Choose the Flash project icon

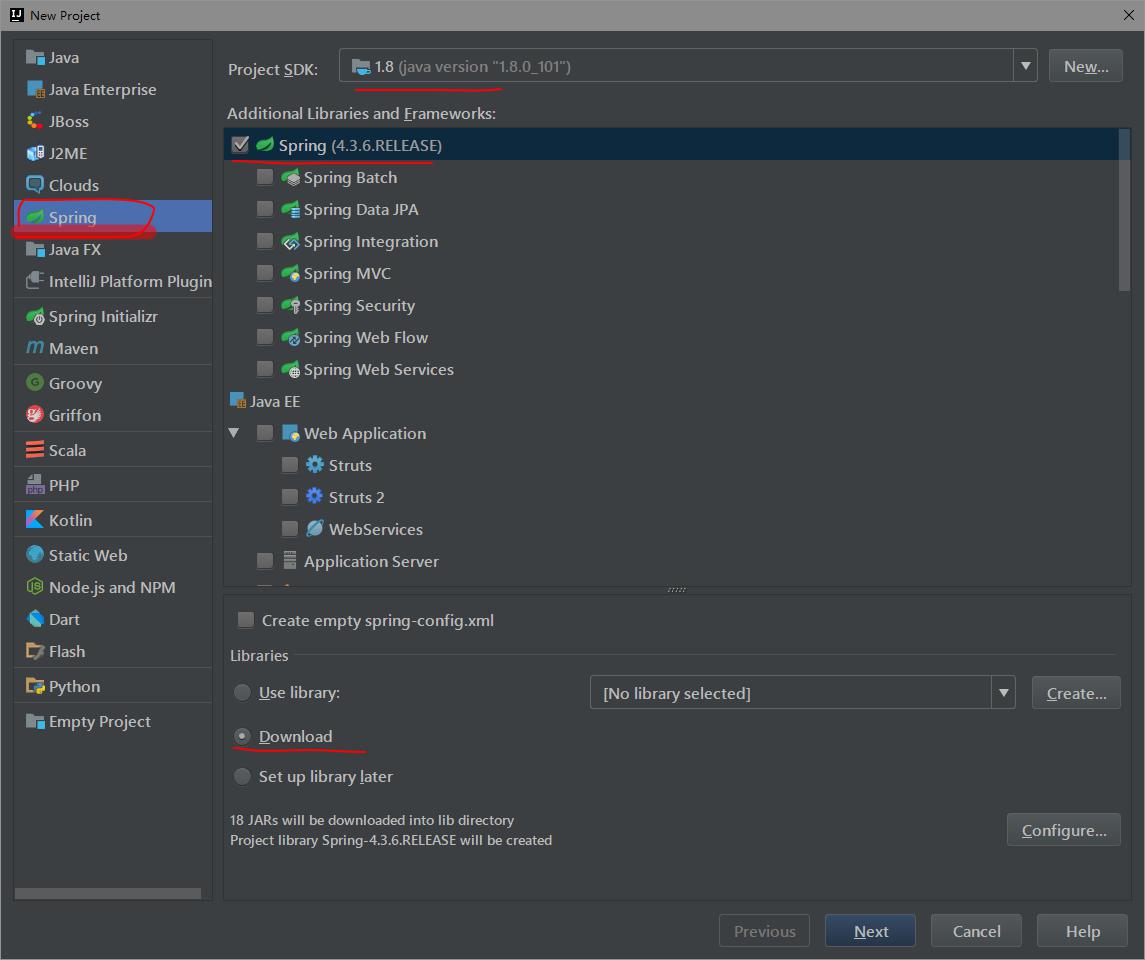tap(35, 651)
